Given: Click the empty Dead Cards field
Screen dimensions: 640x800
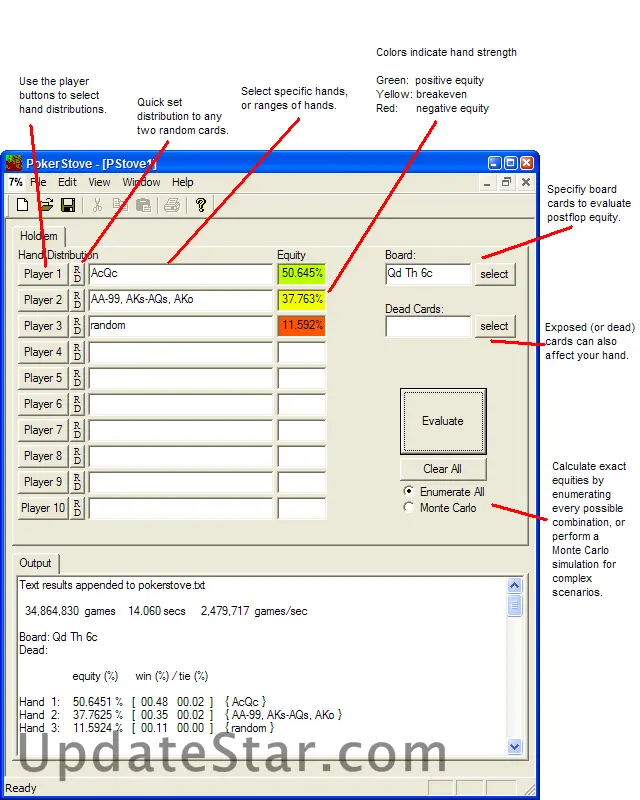Looking at the screenshot, I should pos(428,326).
